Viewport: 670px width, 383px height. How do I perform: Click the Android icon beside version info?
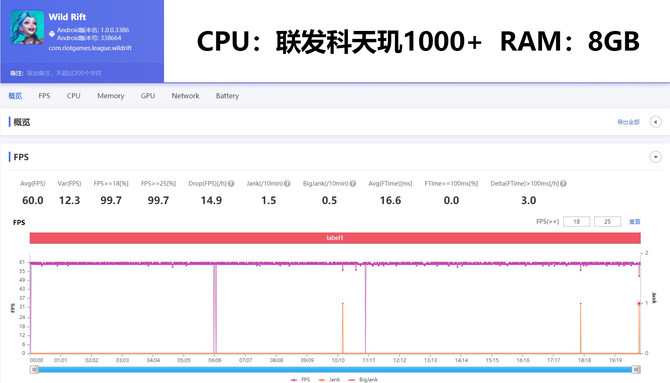point(52,34)
